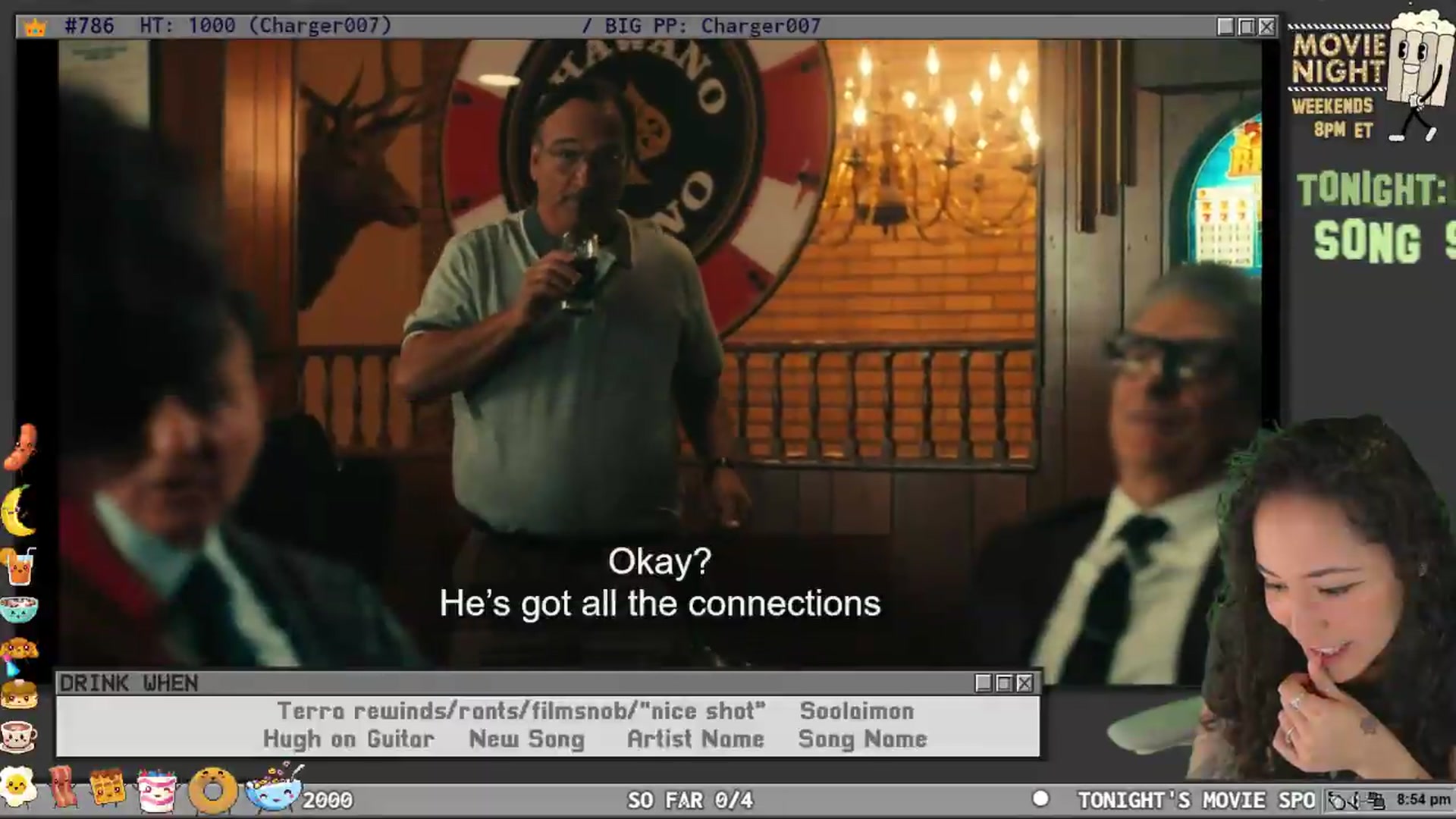Click the 8:54 pm clock

click(x=1423, y=800)
